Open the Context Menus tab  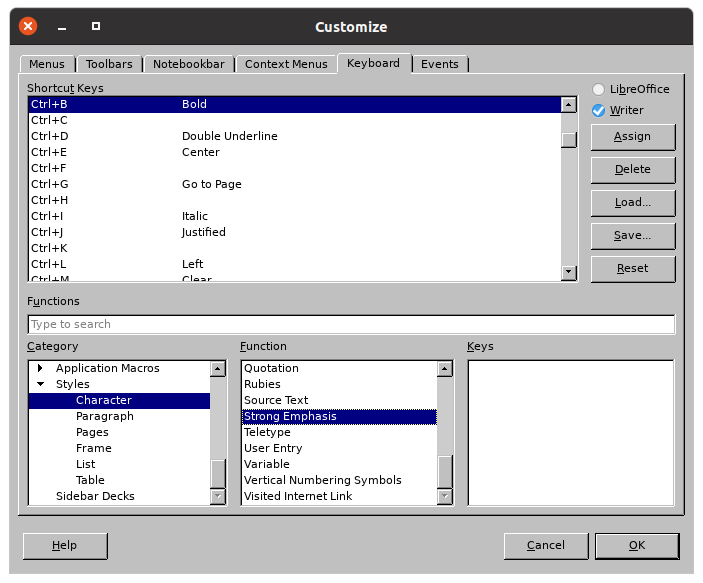tap(286, 64)
